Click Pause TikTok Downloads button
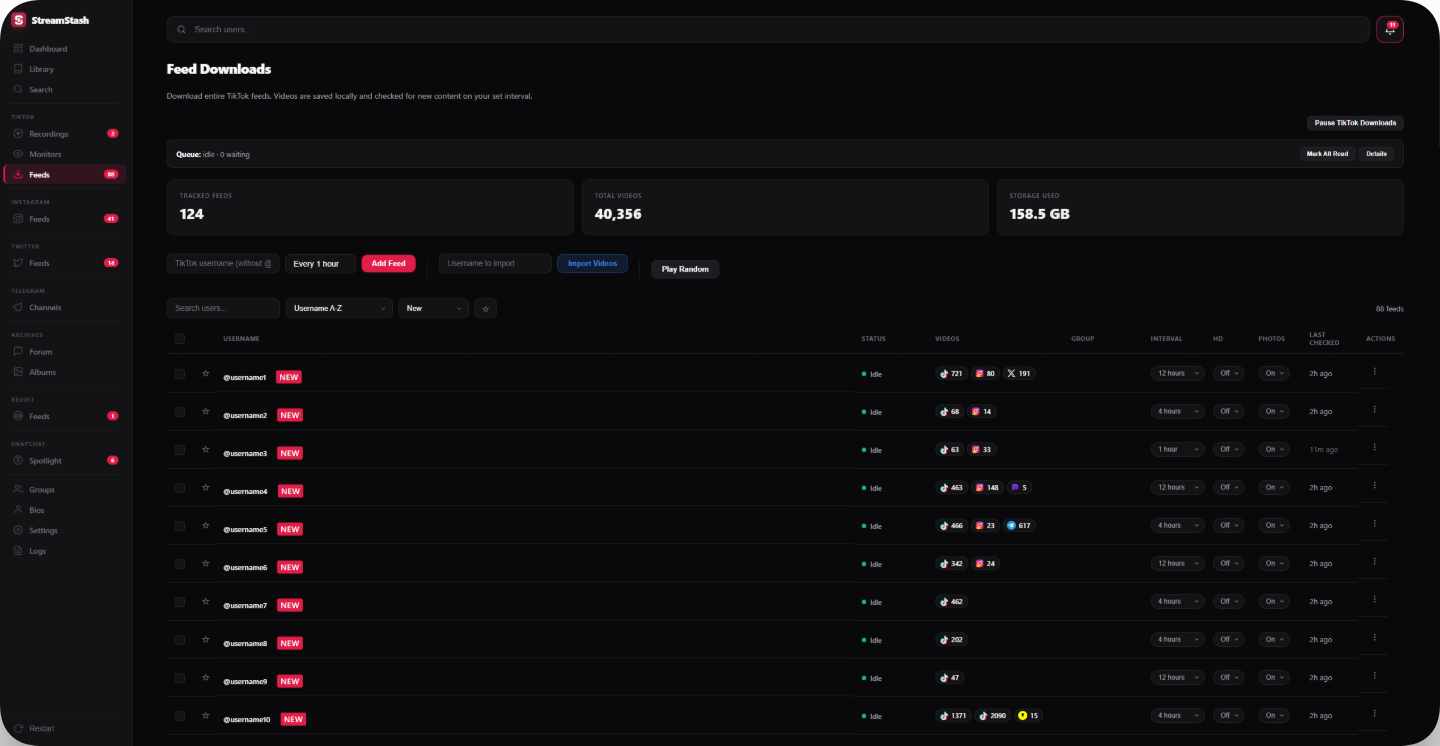This screenshot has height=746, width=1440. point(1354,123)
